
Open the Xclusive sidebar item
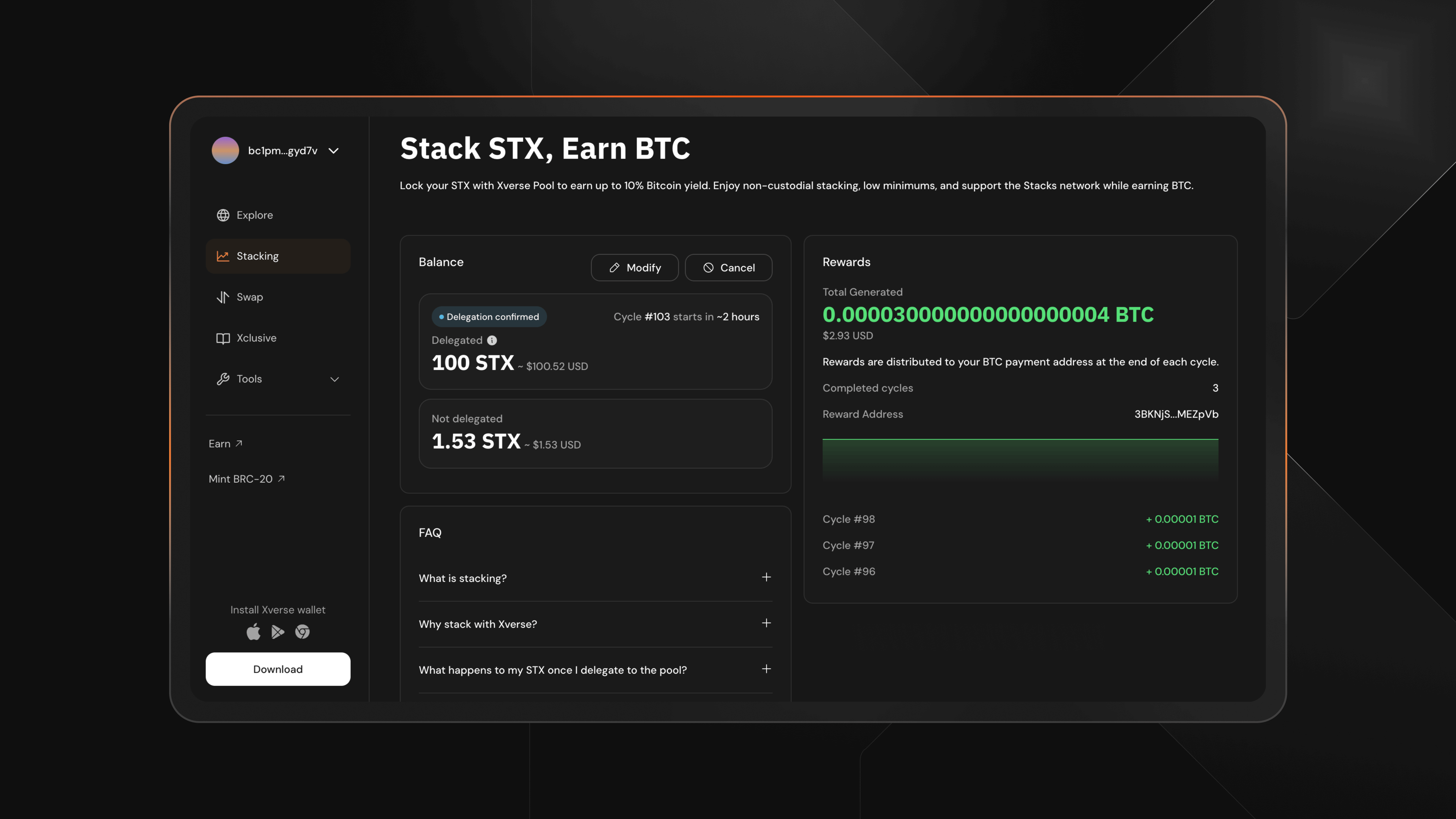point(278,338)
